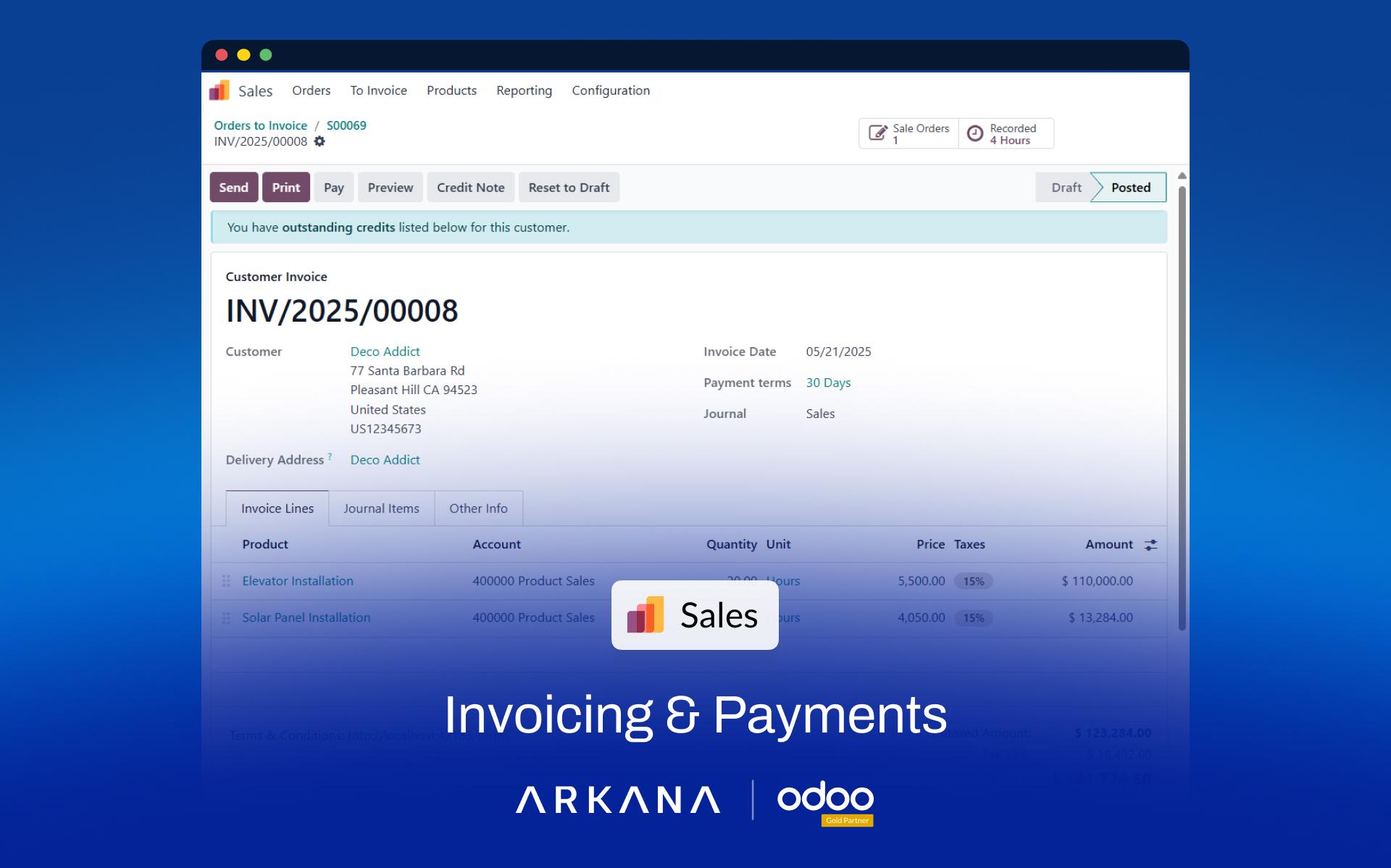
Task: Click the 5,500.00 price cell
Action: 922,581
